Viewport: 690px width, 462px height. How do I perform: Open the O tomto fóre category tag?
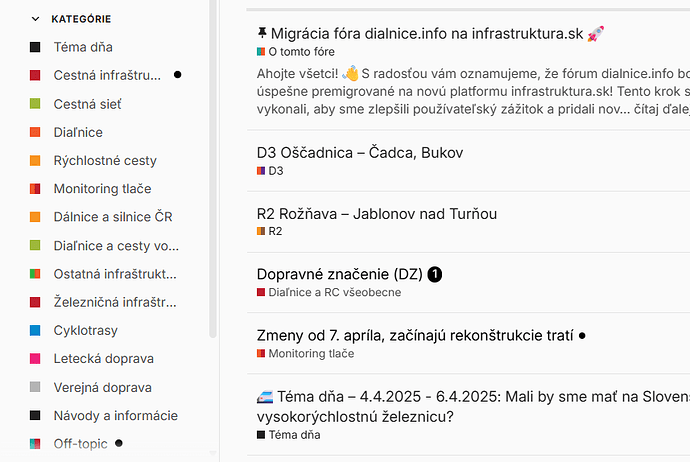pyautogui.click(x=296, y=52)
